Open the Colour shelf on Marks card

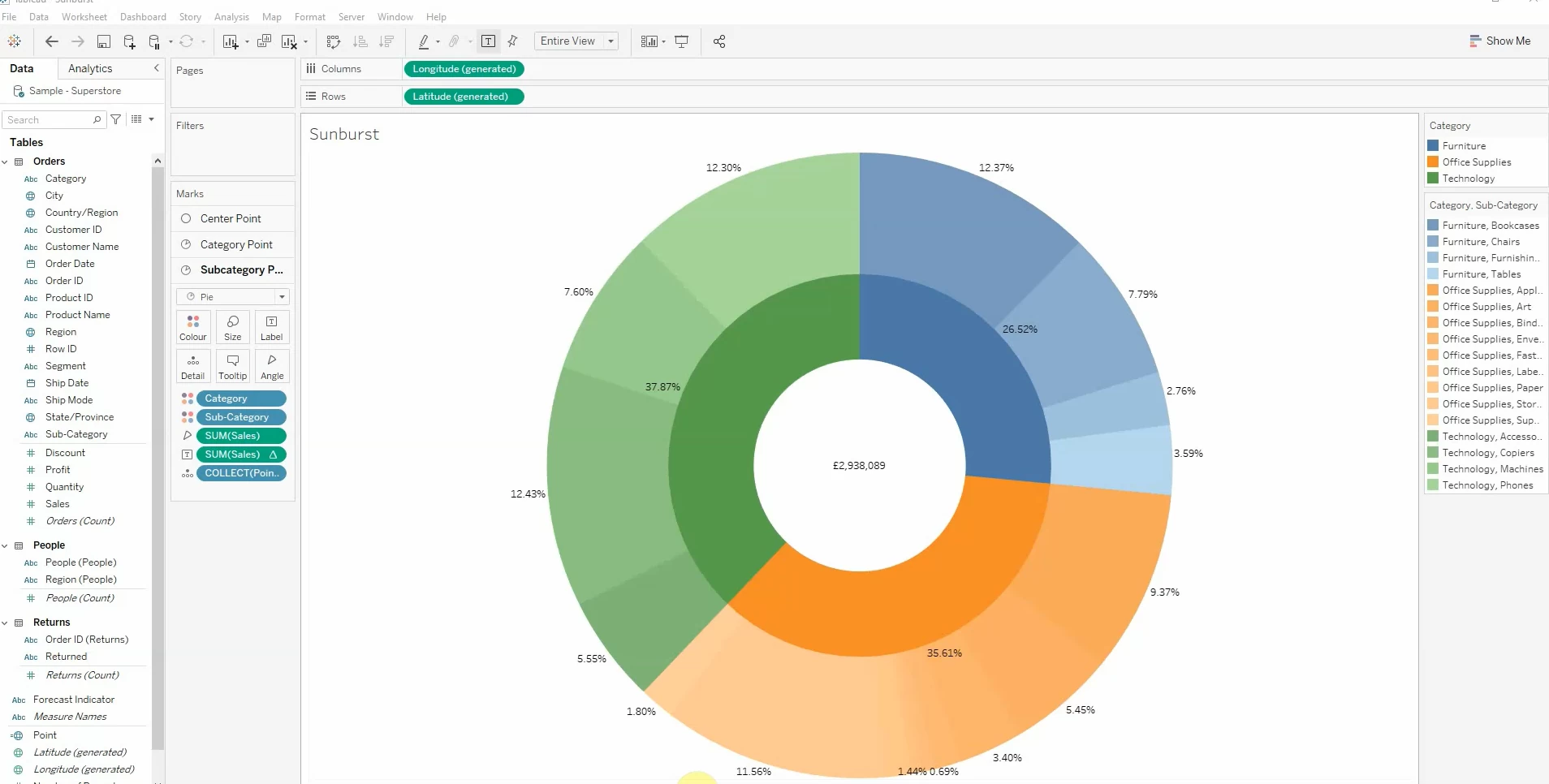pyautogui.click(x=193, y=326)
